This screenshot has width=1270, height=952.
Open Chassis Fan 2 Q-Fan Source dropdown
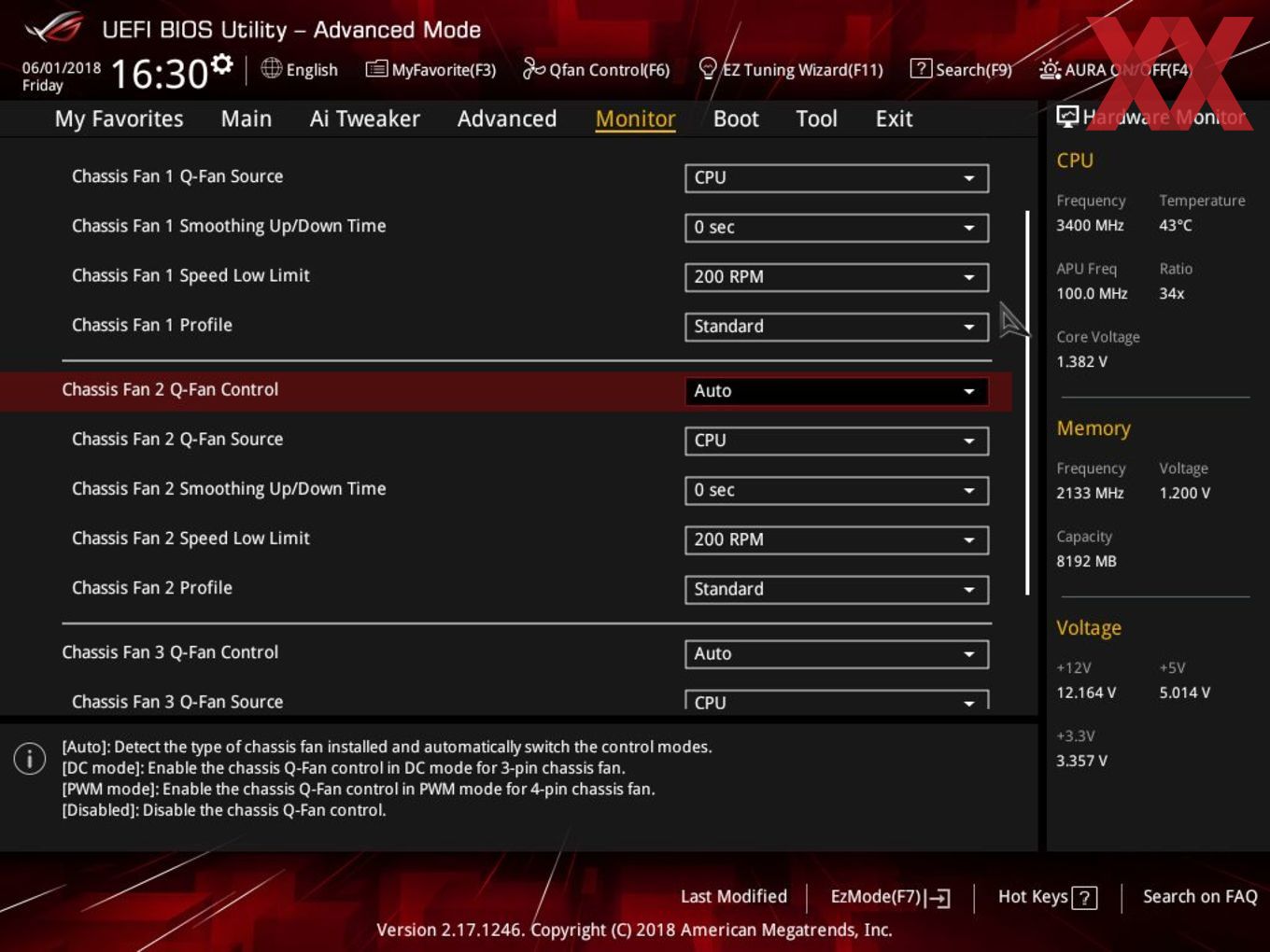tap(837, 441)
